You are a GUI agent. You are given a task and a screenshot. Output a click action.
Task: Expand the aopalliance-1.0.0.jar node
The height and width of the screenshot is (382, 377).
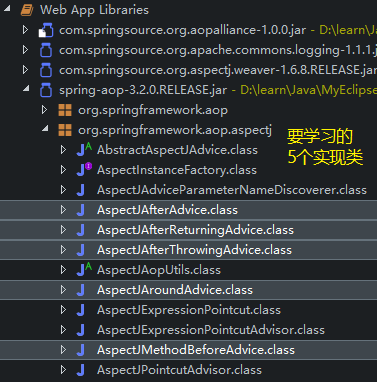25,30
